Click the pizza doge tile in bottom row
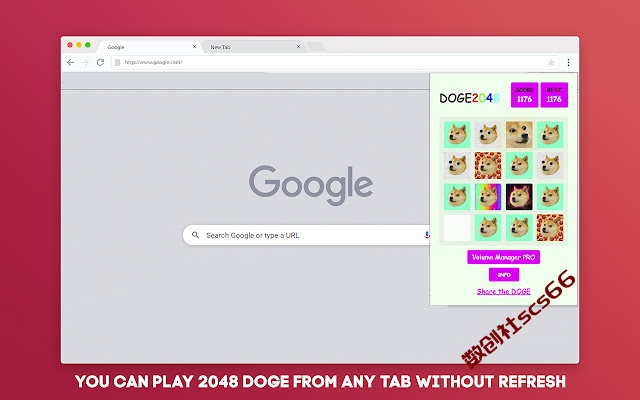 [x=550, y=228]
